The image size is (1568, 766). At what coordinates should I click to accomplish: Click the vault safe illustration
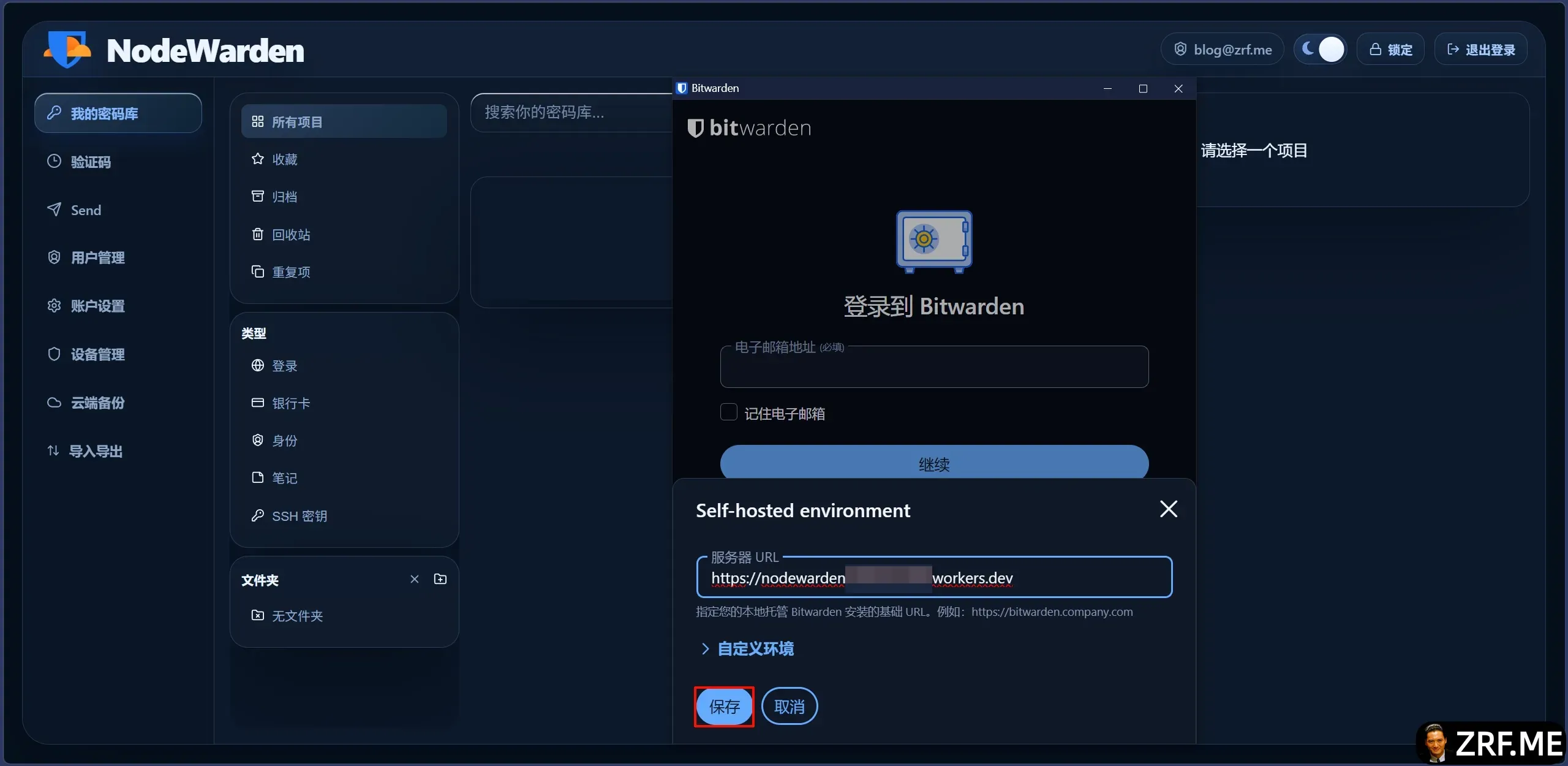coord(934,241)
